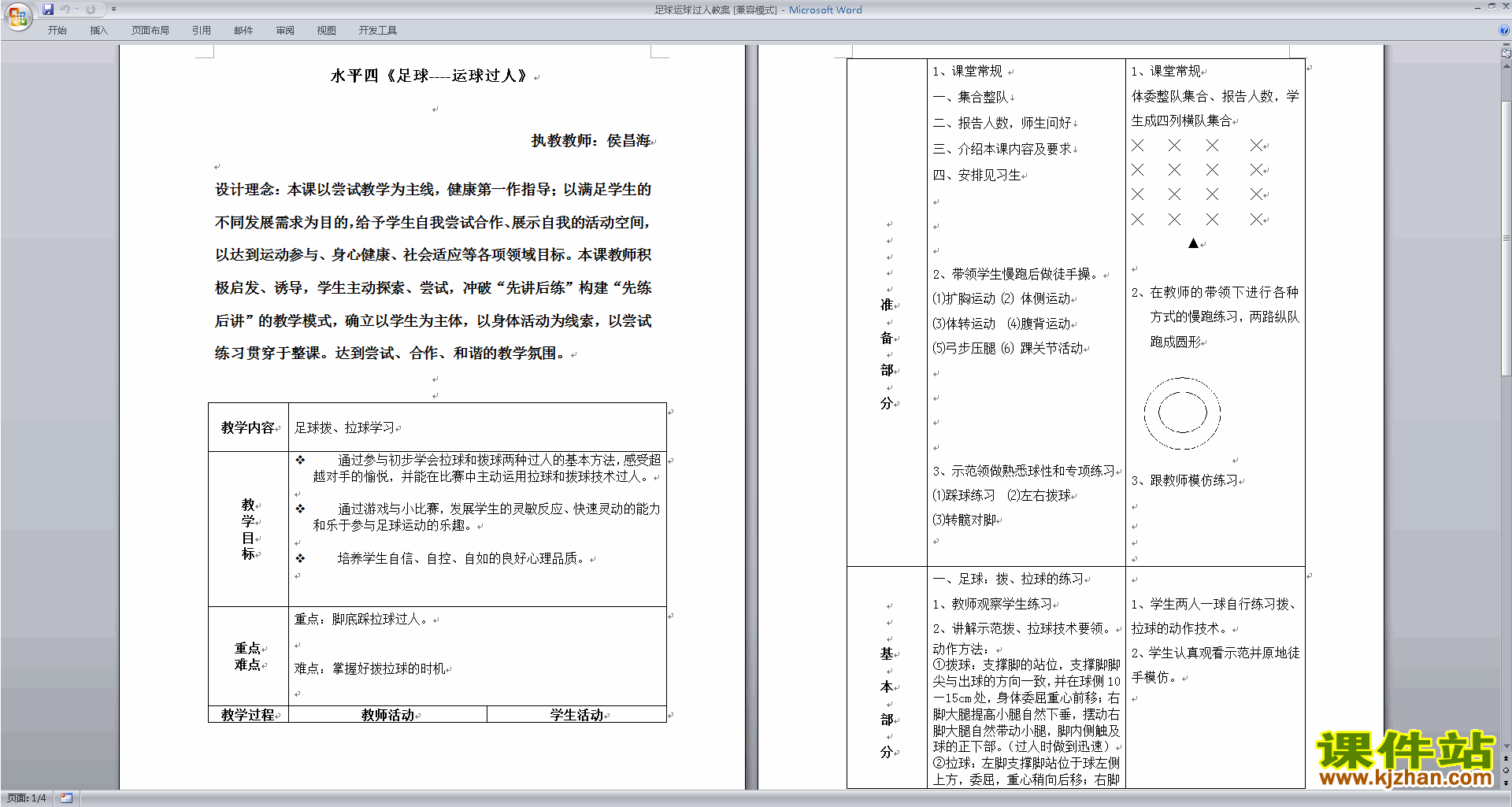Click the text 培养学生自信、自控、自如的良好心理品质
The image size is (1512, 807).
point(463,558)
